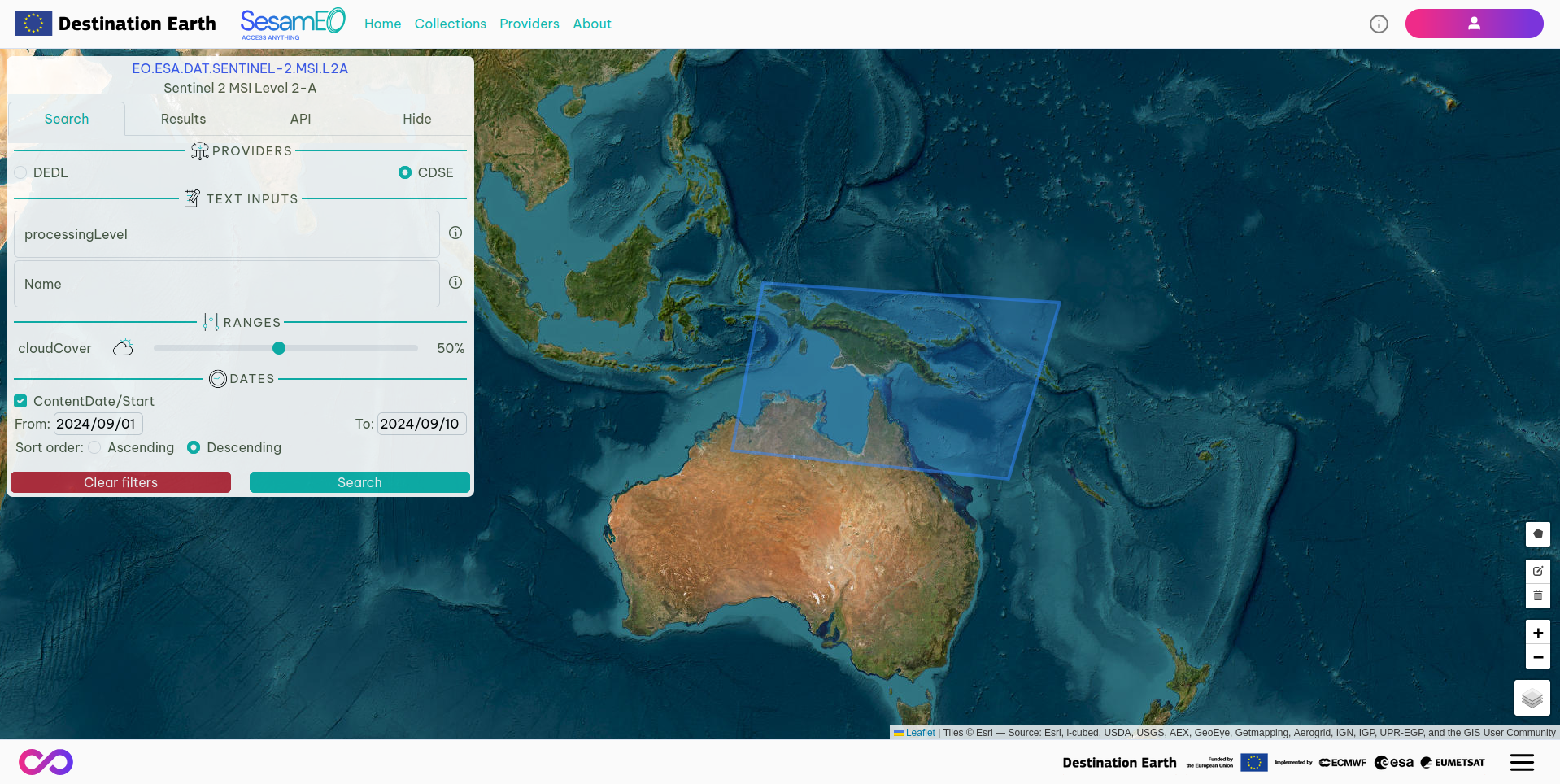
Task: Switch to the Search tab
Action: pyautogui.click(x=67, y=119)
